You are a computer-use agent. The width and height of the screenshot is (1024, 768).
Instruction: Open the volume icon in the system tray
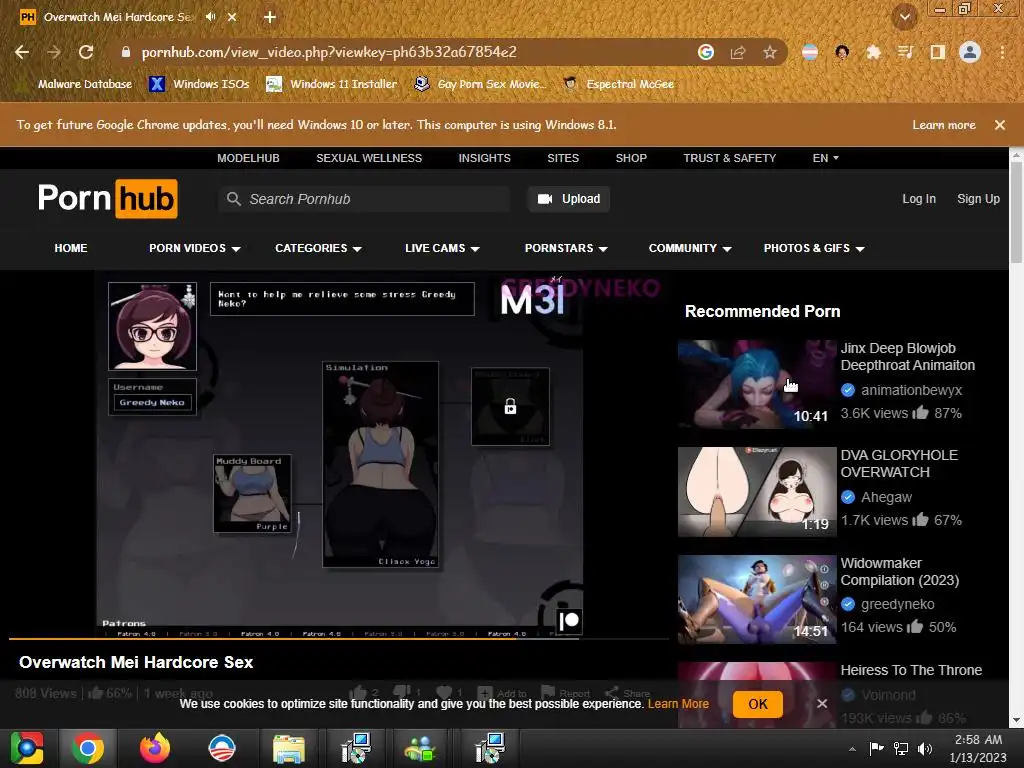click(925, 748)
